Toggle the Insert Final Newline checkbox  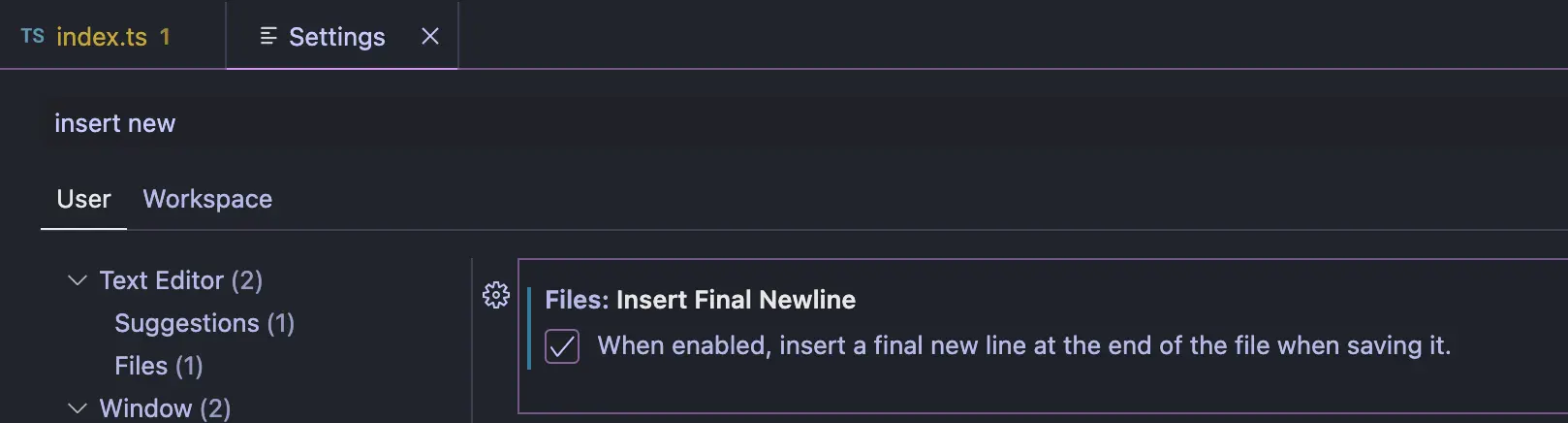pos(562,346)
